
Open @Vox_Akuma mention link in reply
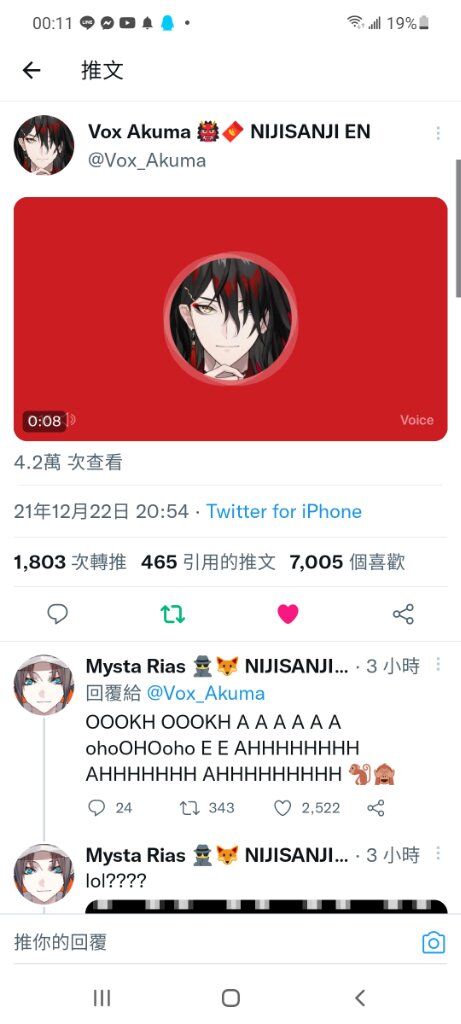pos(206,694)
